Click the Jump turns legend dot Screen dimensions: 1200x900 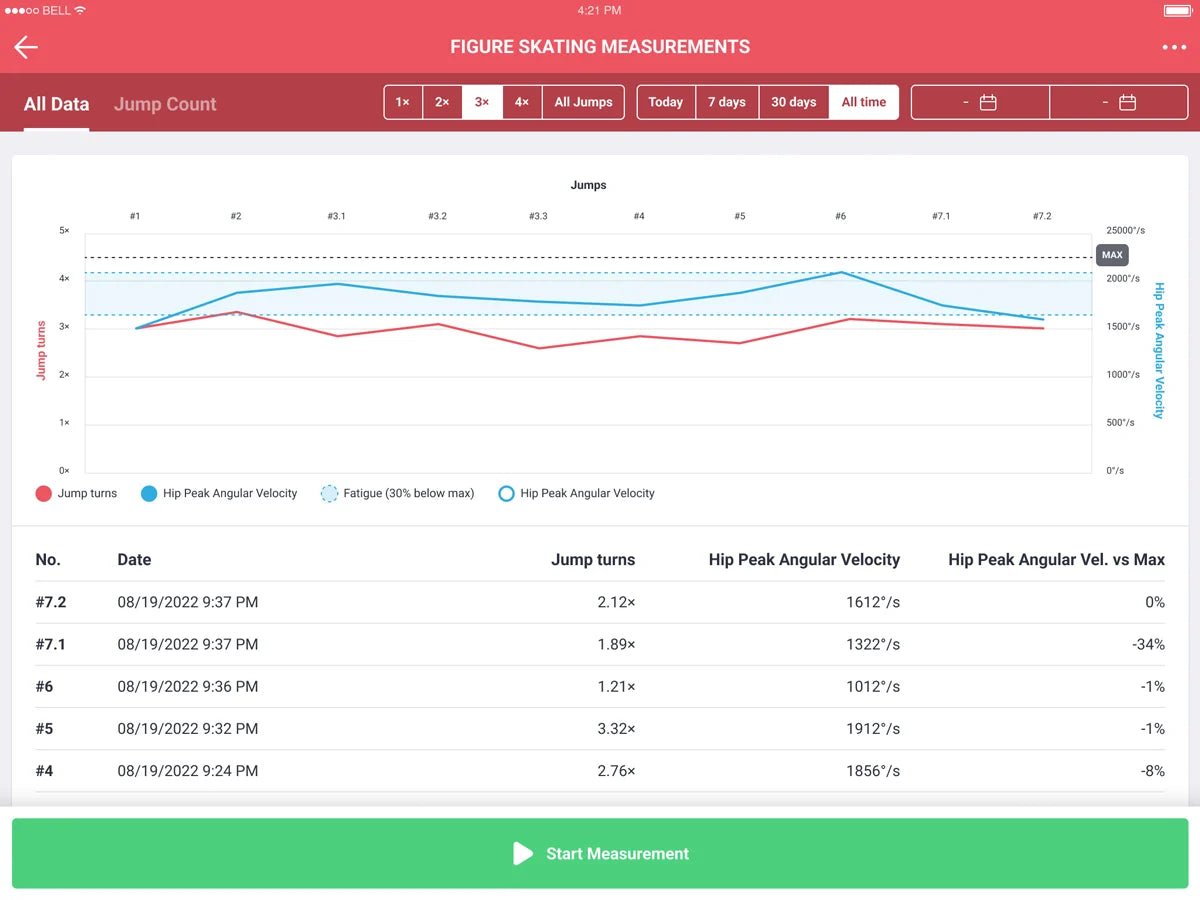[x=44, y=493]
